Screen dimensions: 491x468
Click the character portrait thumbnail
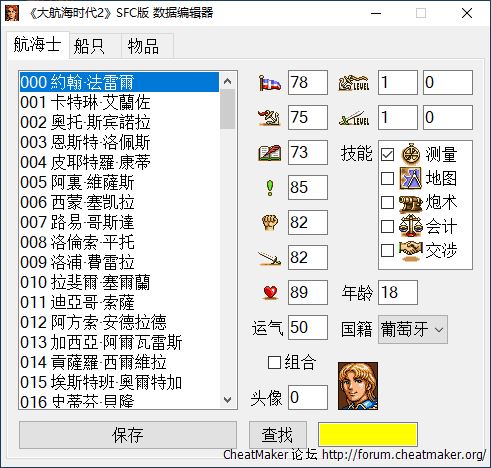pyautogui.click(x=358, y=386)
